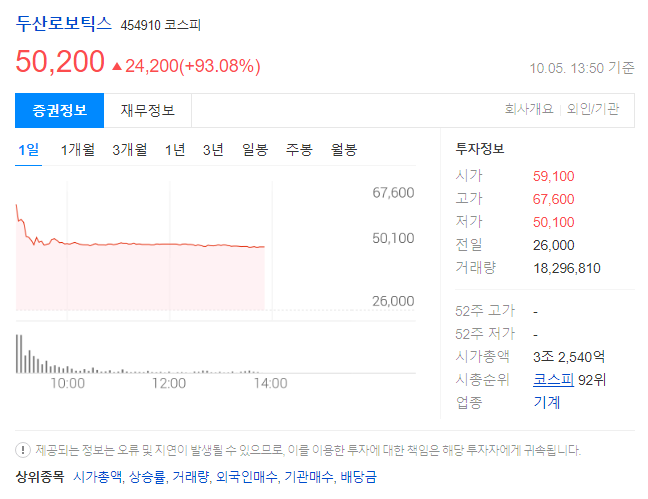Open top stocks by 거래량
This screenshot has width=648, height=499.
click(x=191, y=477)
